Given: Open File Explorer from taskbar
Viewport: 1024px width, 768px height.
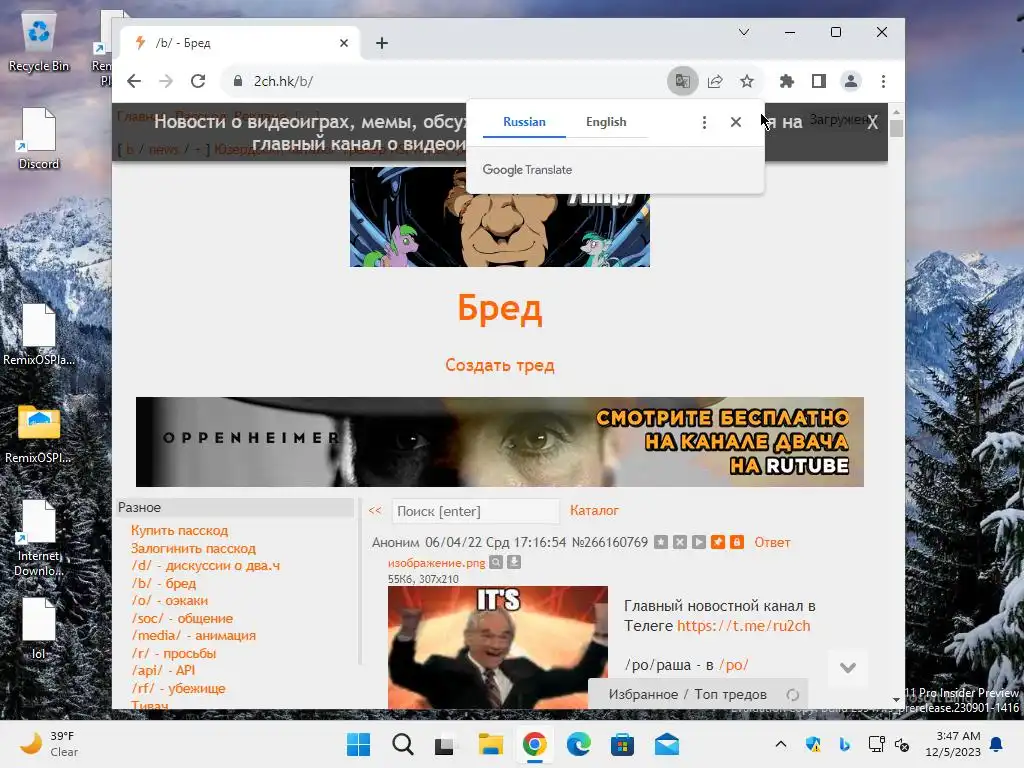Looking at the screenshot, I should [490, 744].
